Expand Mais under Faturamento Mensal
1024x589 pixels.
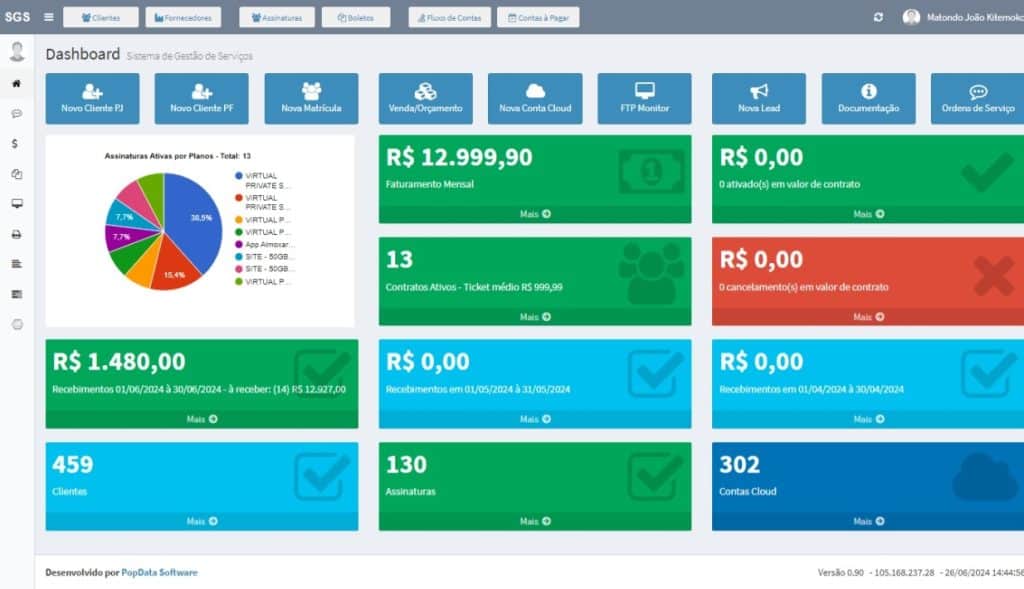[x=535, y=214]
